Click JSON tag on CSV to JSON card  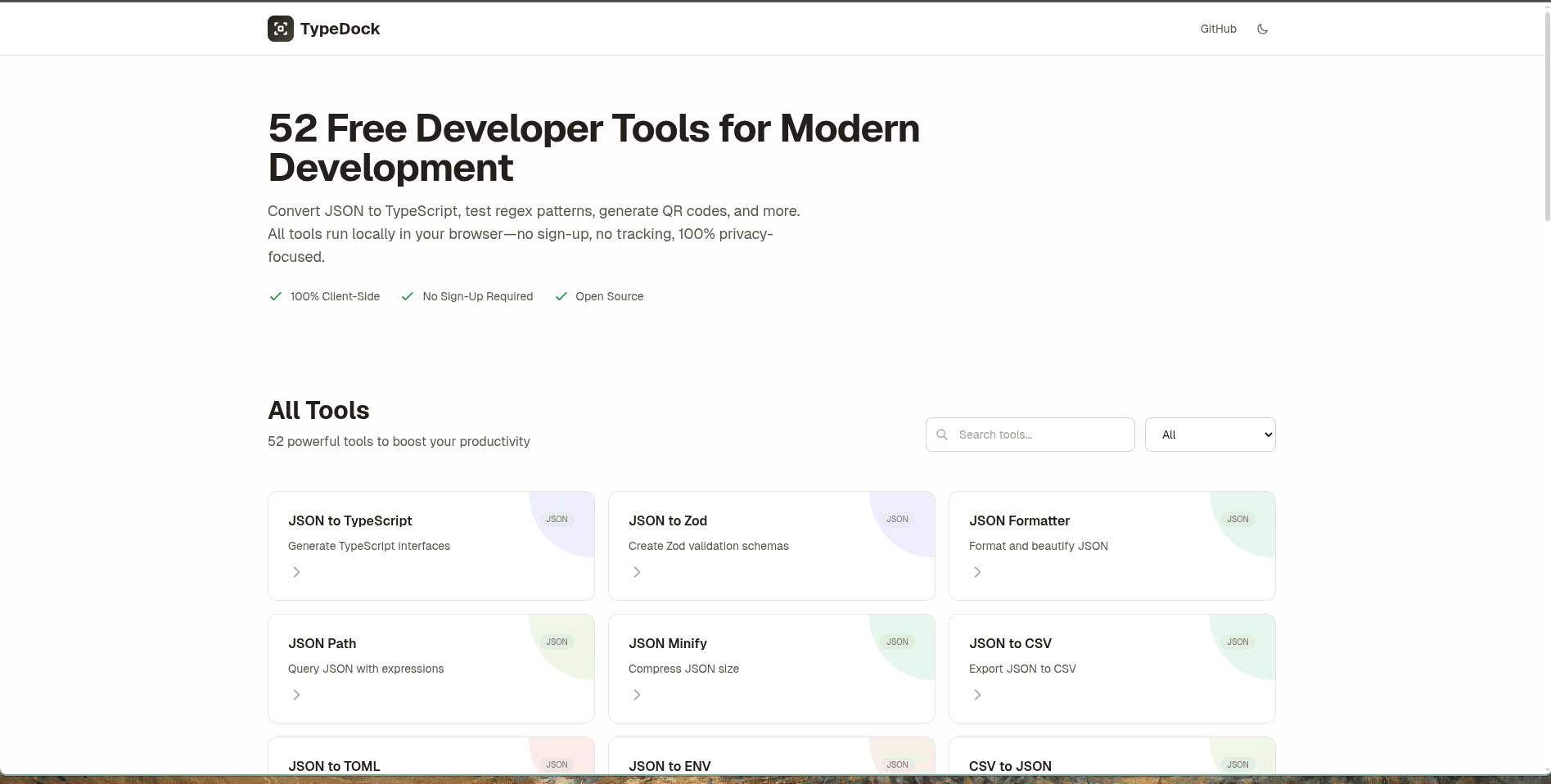[1238, 764]
